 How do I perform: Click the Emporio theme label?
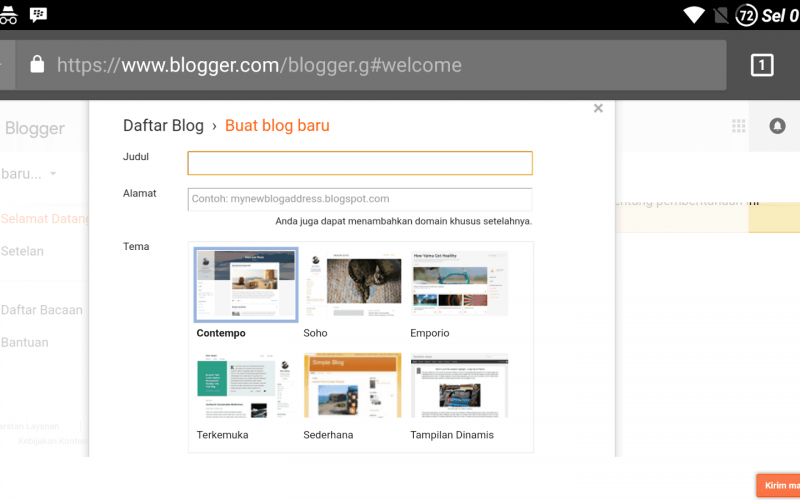(x=430, y=333)
